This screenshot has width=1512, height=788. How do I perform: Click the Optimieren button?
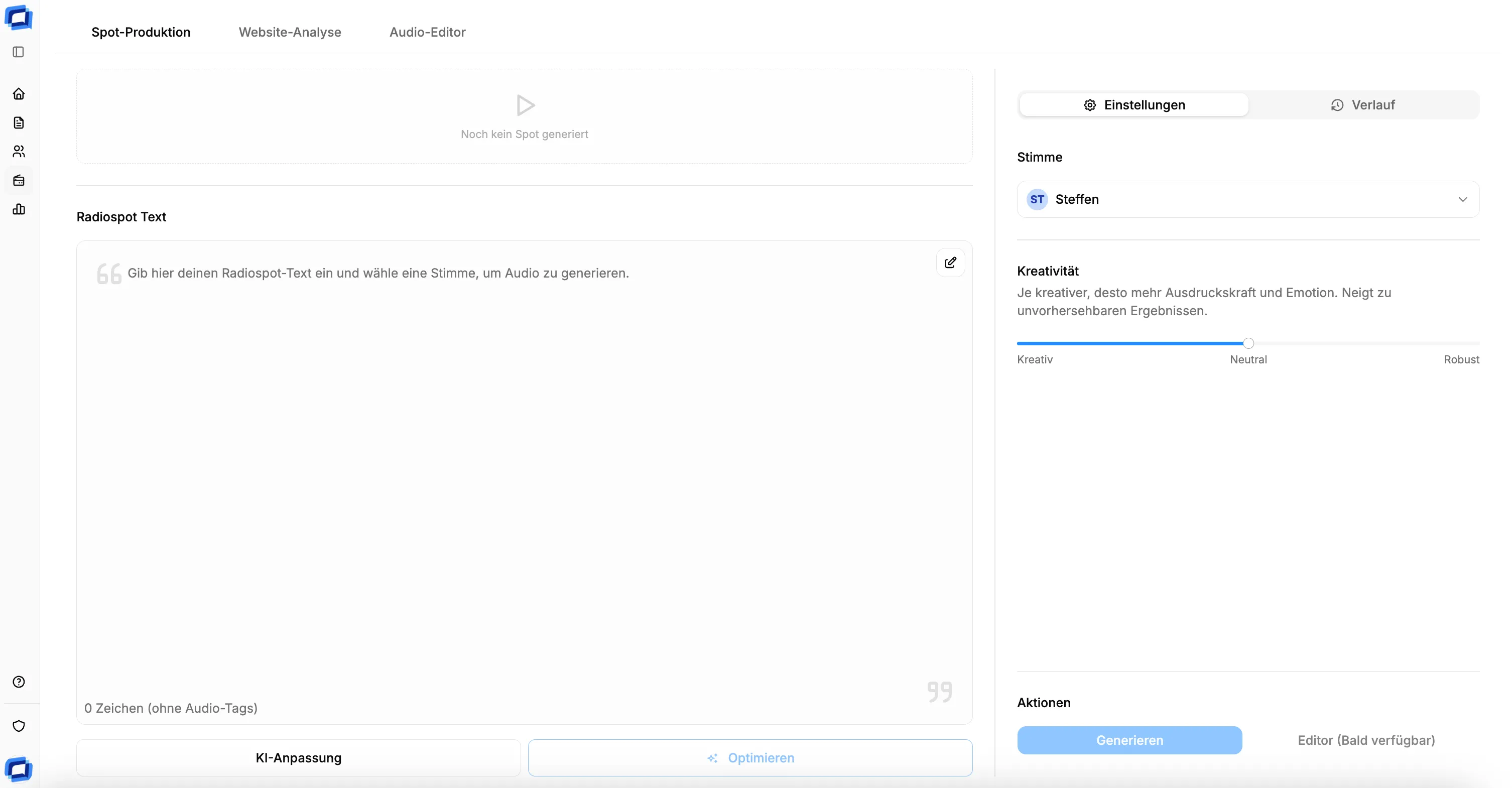pos(750,758)
